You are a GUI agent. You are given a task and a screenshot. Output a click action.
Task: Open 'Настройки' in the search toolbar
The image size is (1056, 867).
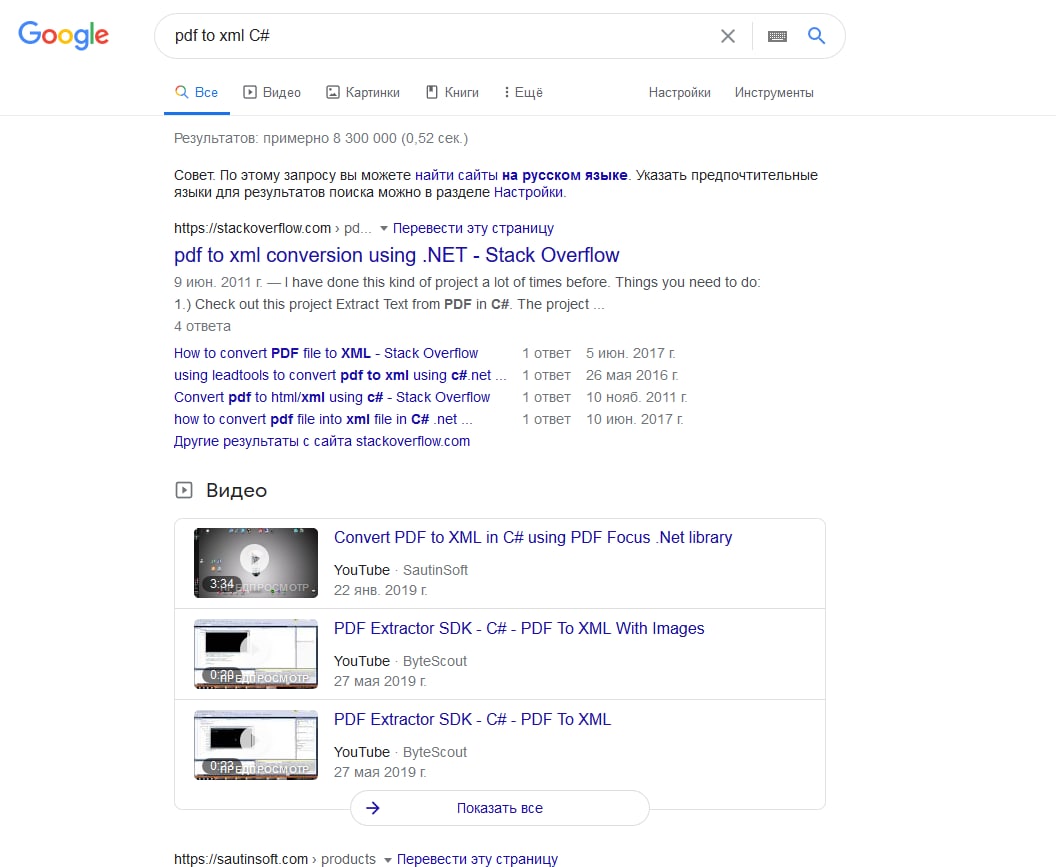coord(680,92)
